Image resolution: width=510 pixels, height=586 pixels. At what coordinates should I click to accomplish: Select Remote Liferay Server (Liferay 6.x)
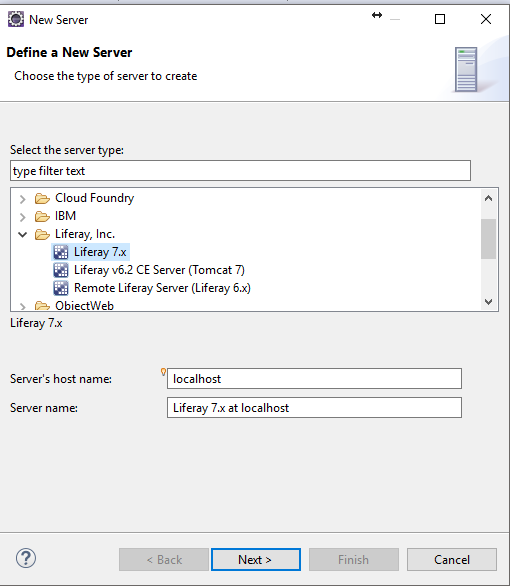point(162,288)
